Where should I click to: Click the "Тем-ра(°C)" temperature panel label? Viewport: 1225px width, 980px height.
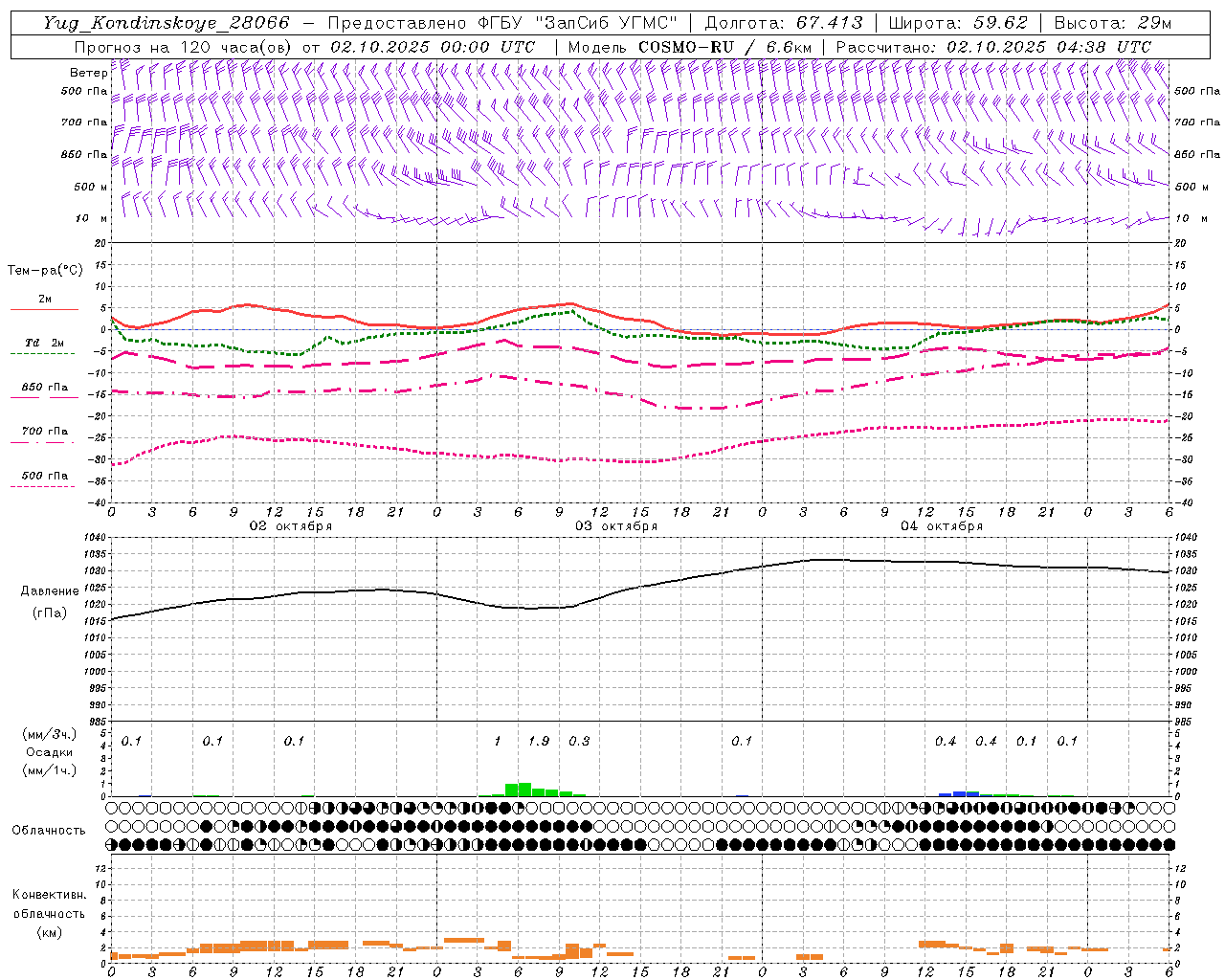[x=45, y=271]
